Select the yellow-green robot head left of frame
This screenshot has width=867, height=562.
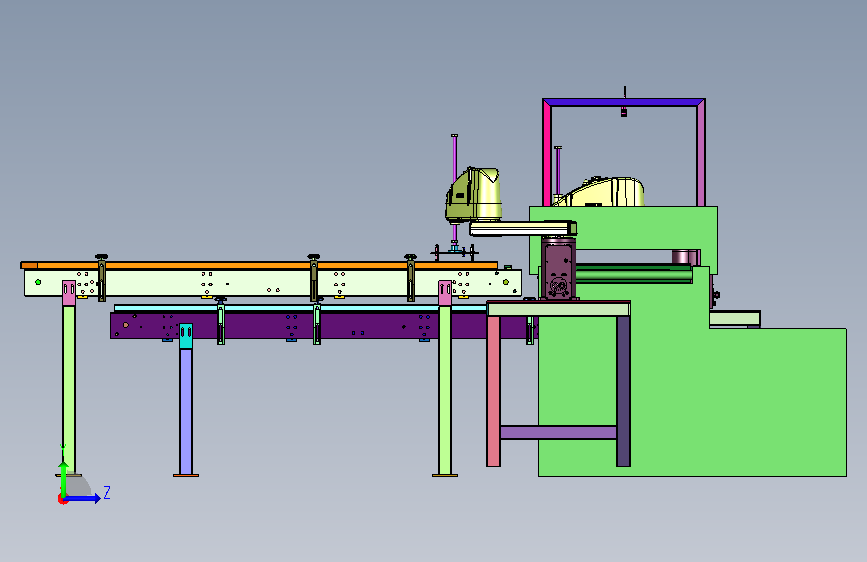pyautogui.click(x=474, y=195)
